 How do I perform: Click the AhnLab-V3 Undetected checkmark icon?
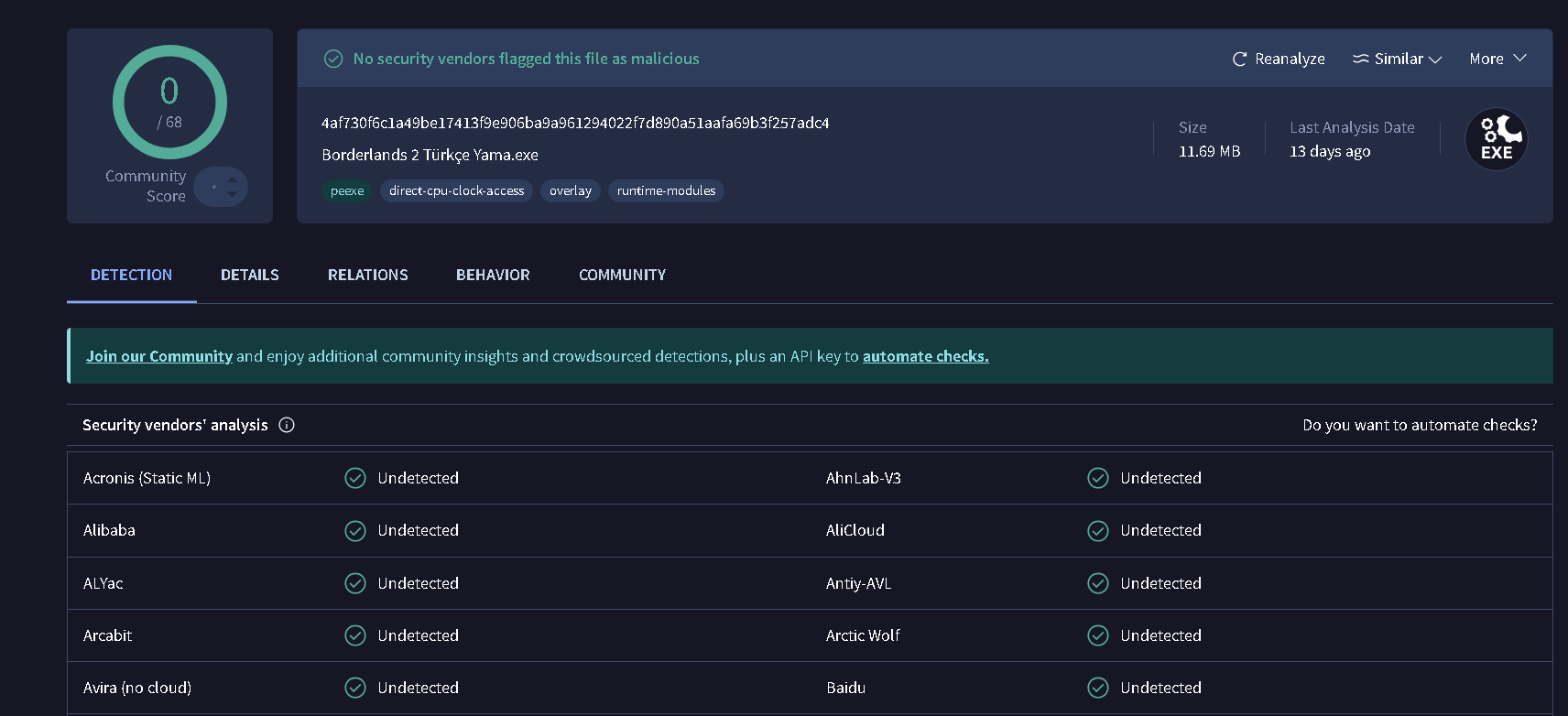[1098, 478]
